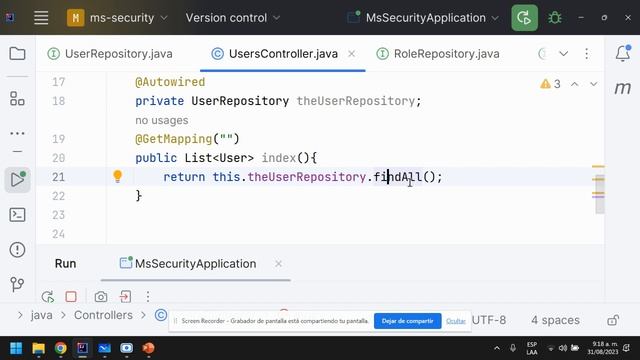640x360 pixels.
Task: Open the Problems tool window
Action: [x=17, y=249]
